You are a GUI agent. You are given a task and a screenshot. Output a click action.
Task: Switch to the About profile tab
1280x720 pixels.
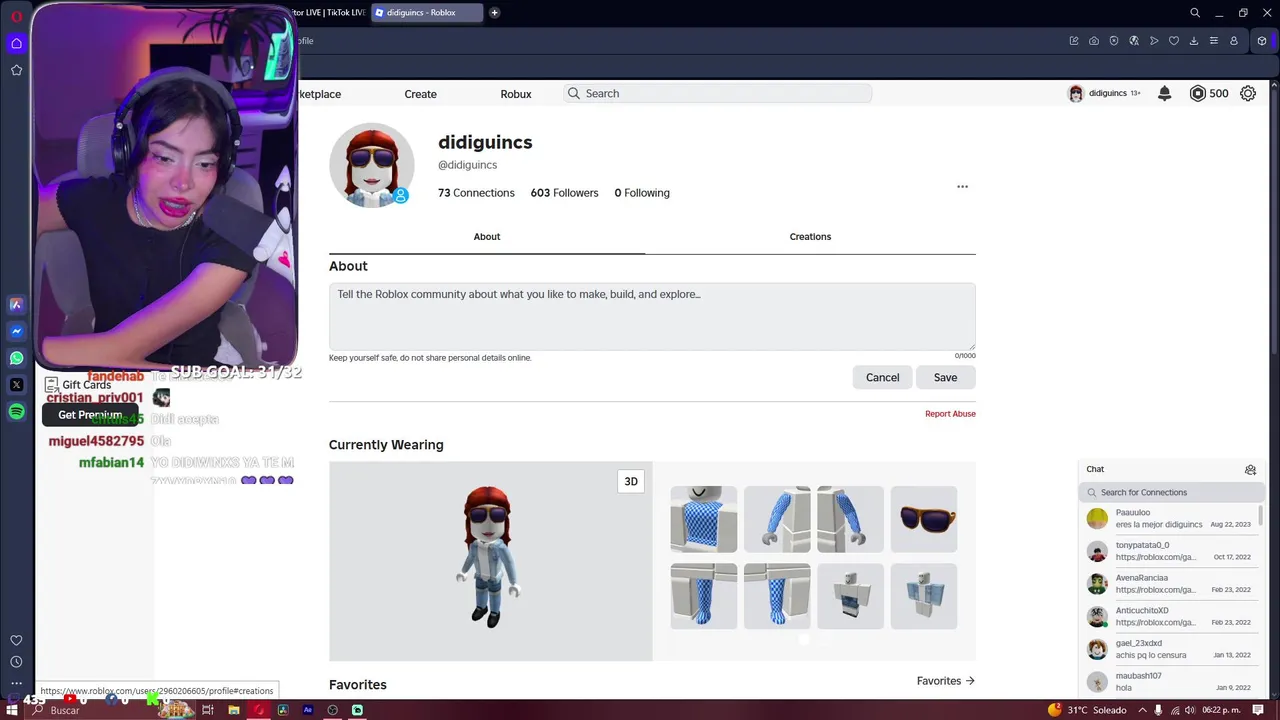(487, 237)
